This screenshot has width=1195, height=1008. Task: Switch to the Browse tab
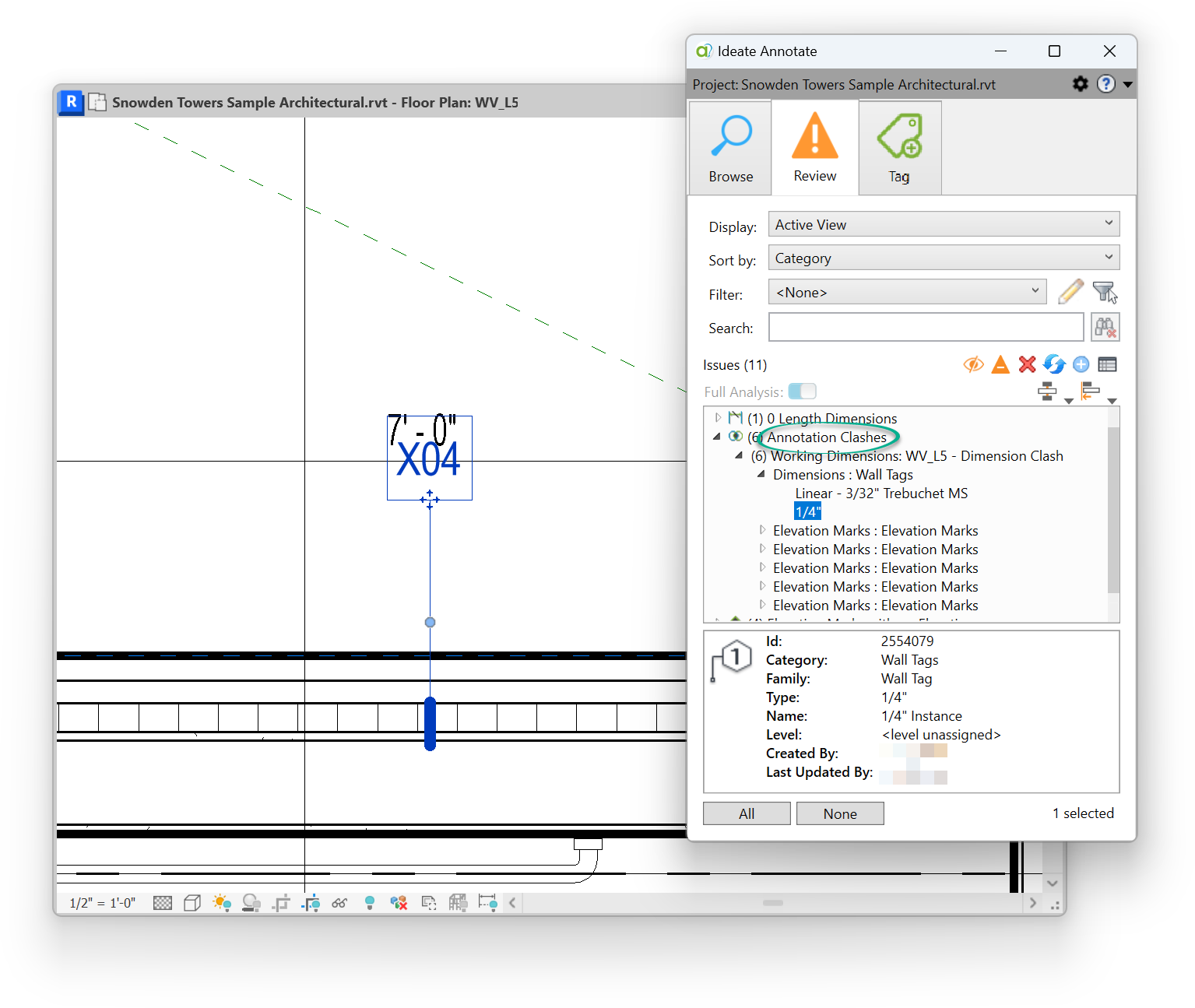pyautogui.click(x=730, y=148)
